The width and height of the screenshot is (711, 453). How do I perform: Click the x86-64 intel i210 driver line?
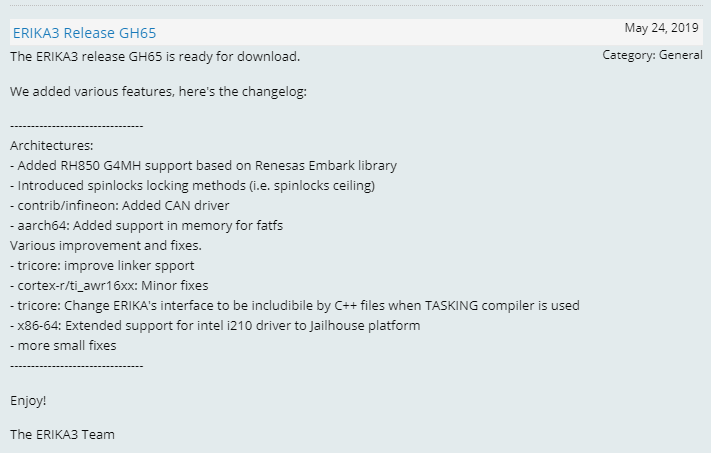point(215,326)
